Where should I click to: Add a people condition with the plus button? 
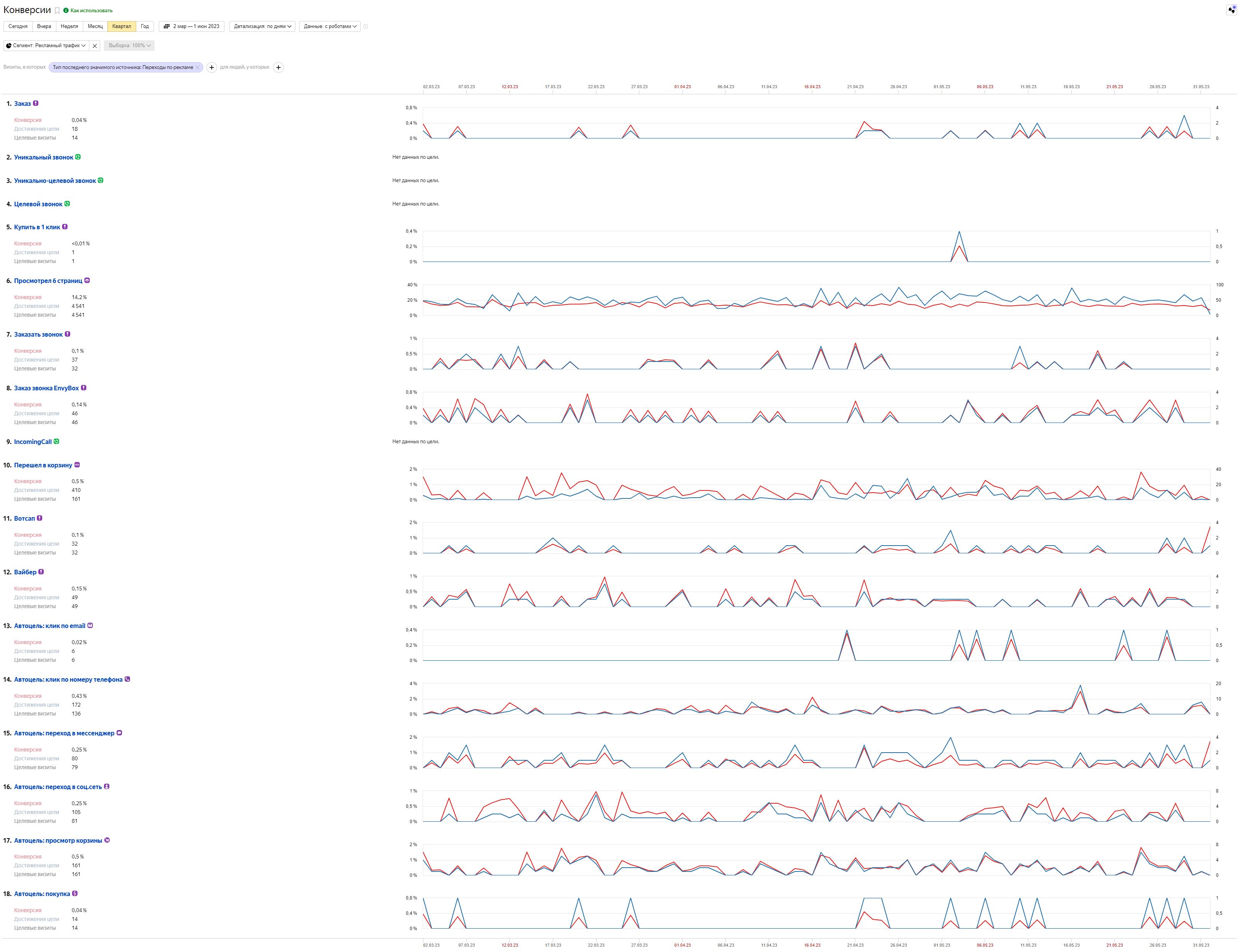click(x=278, y=67)
